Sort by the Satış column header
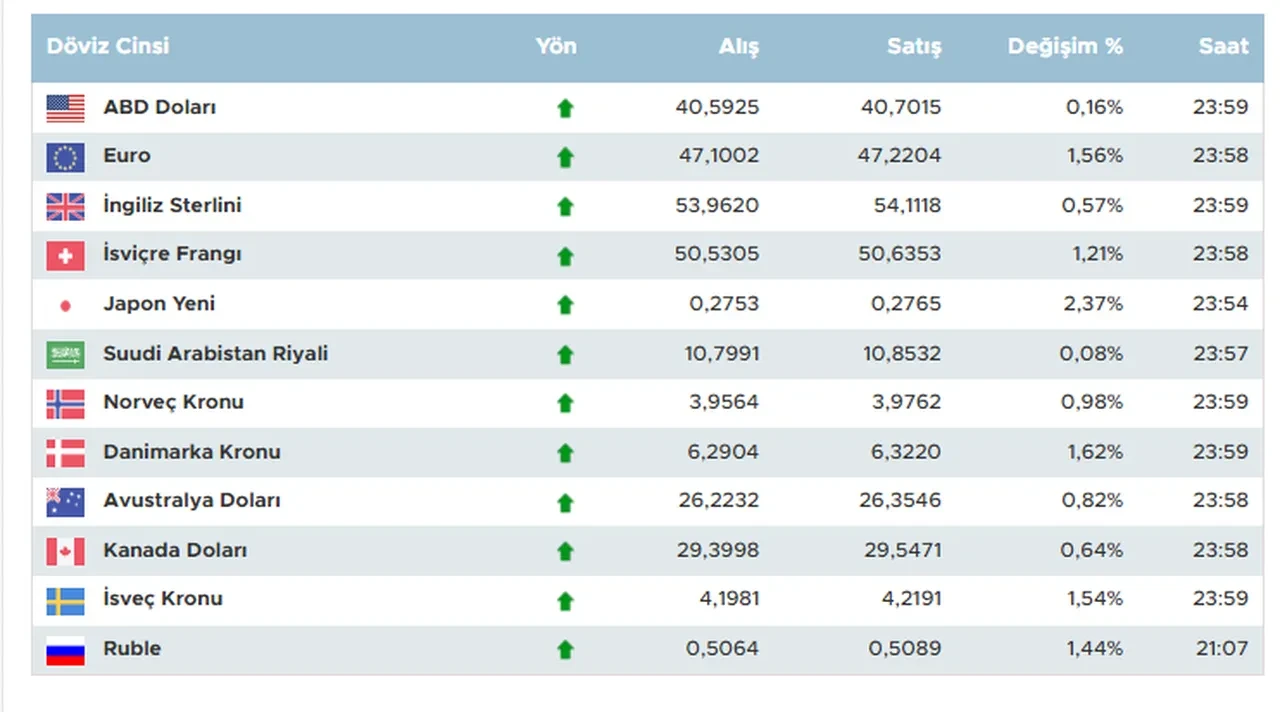Screen dimensions: 1280x712 click(915, 46)
